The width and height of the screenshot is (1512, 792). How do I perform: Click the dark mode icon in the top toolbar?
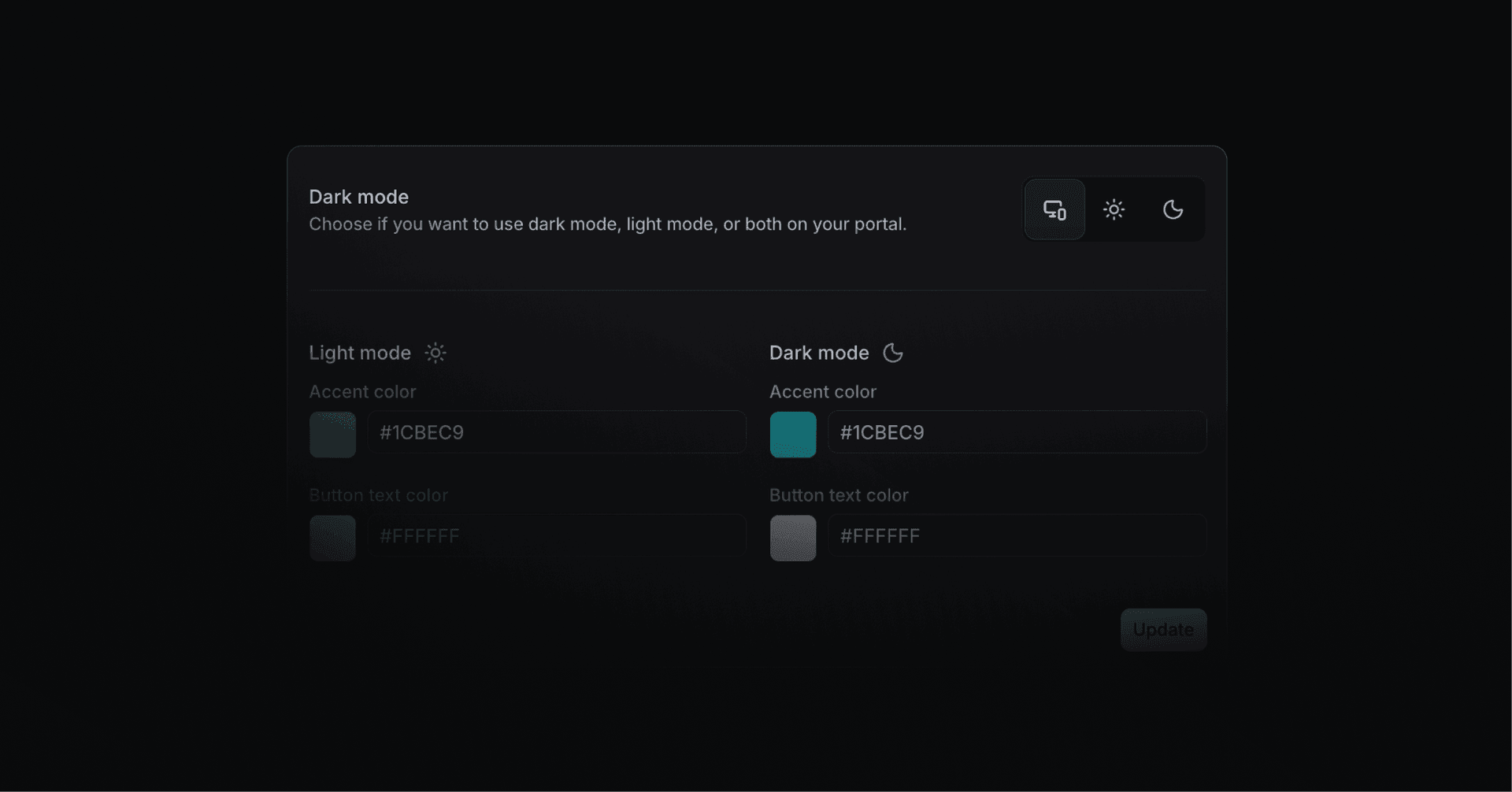(1173, 209)
